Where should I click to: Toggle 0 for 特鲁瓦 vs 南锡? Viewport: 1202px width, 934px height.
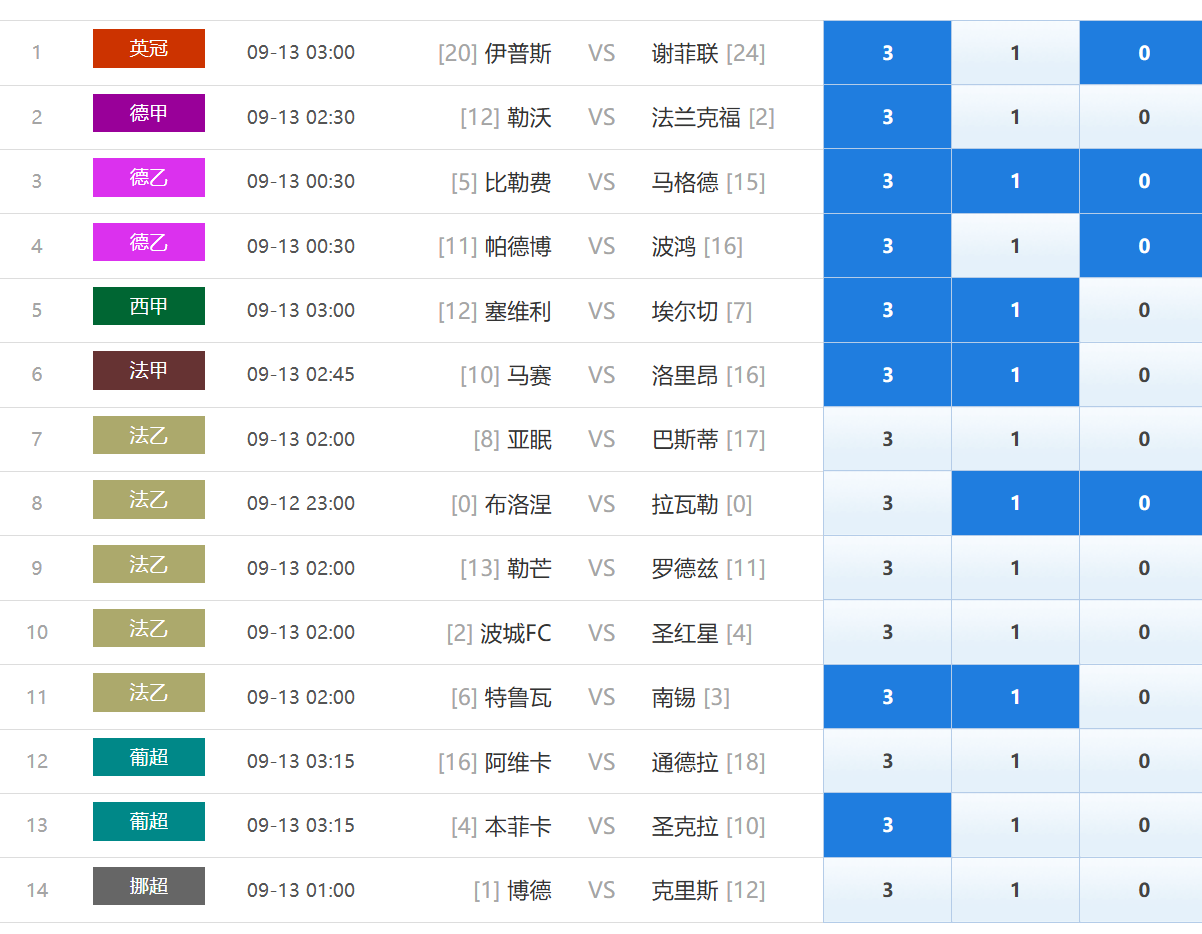1143,697
